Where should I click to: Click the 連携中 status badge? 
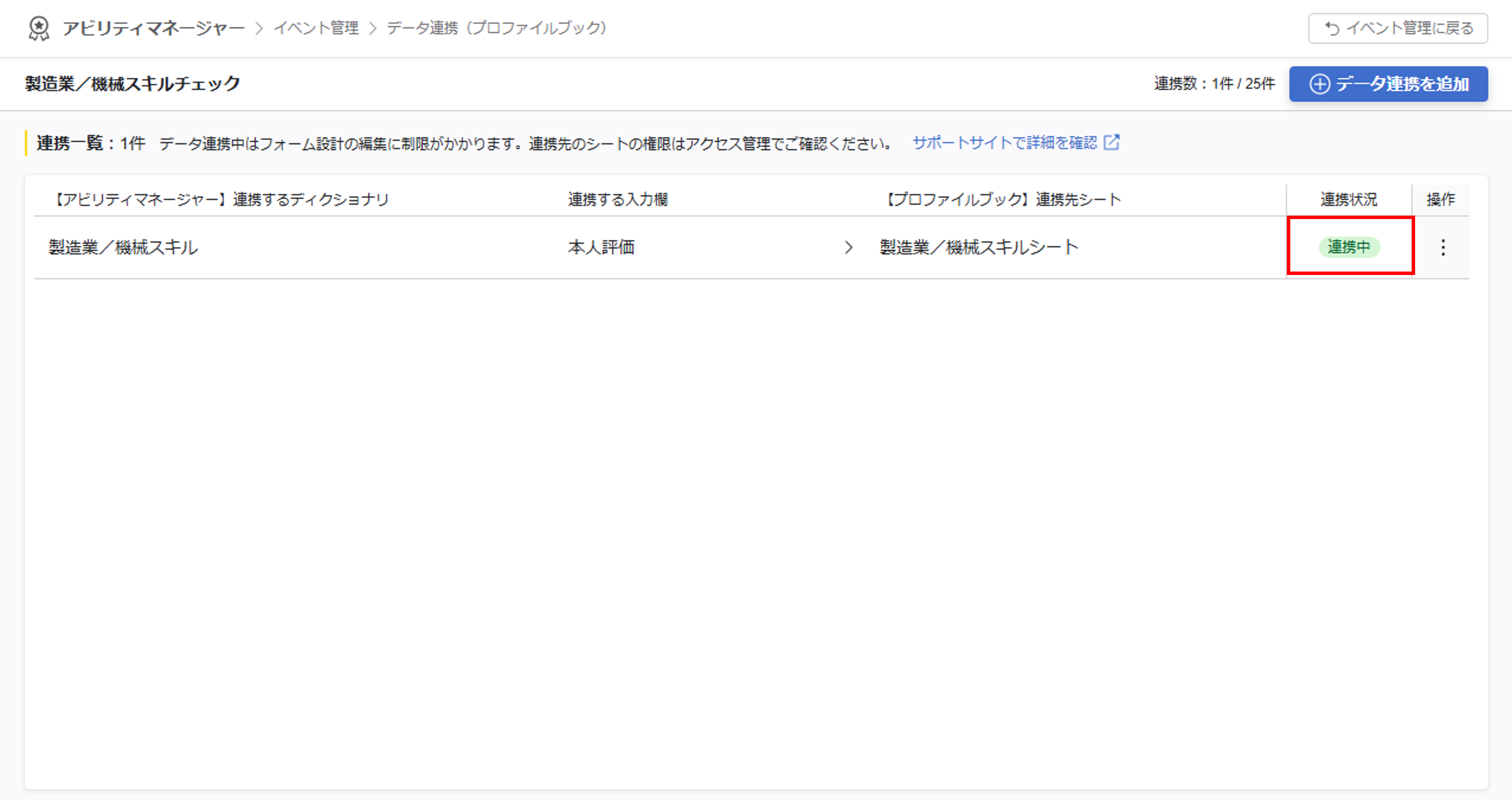(x=1350, y=247)
